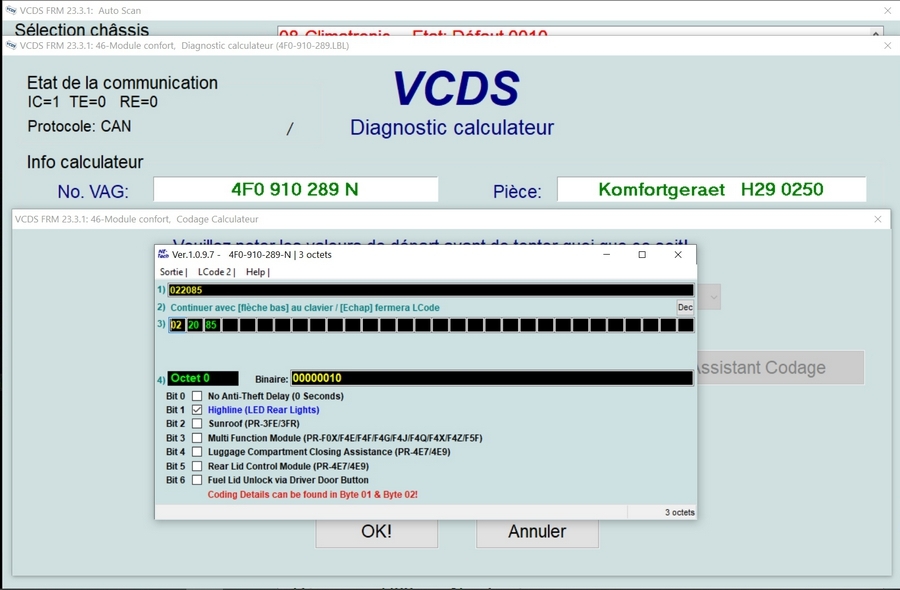Select byte 85 in the byte row

pyautogui.click(x=212, y=325)
